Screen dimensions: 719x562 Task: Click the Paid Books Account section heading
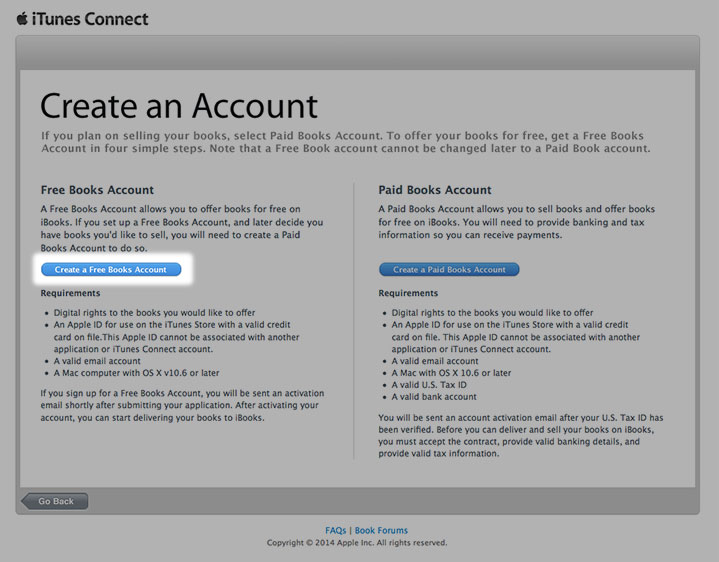point(435,190)
